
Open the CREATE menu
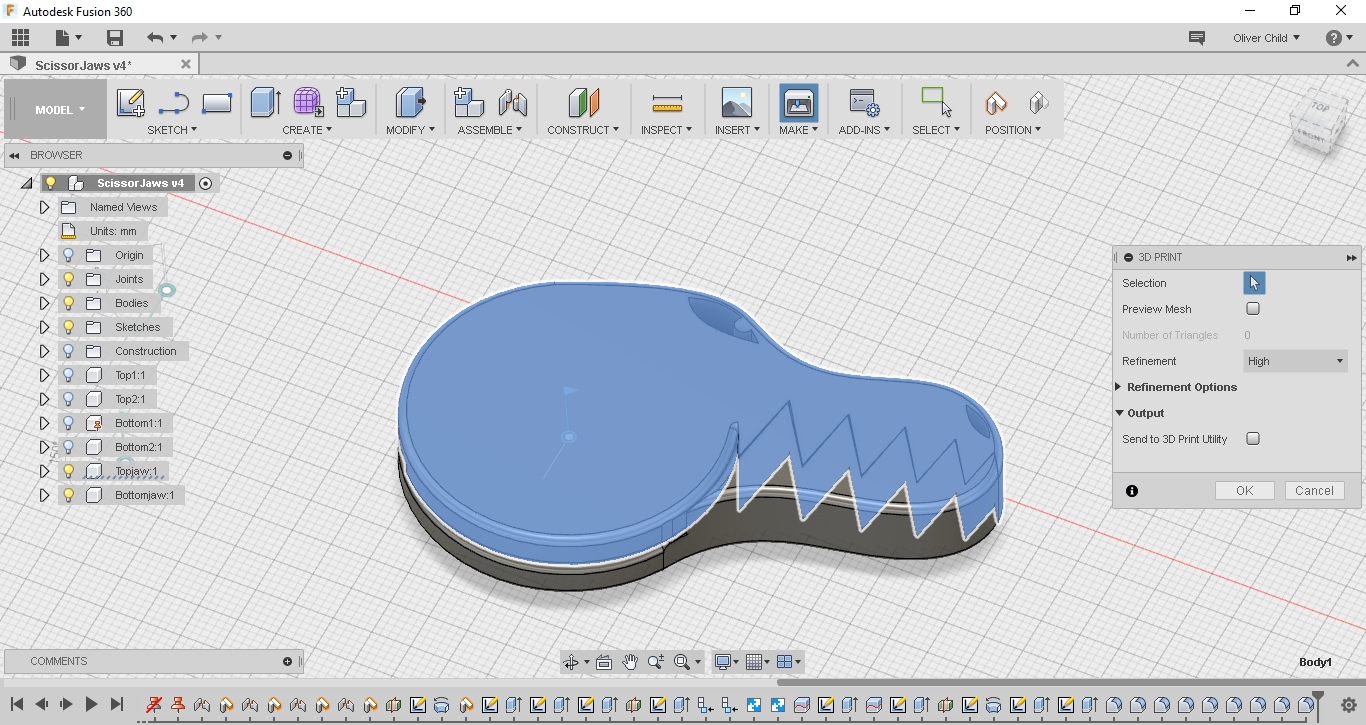pyautogui.click(x=307, y=130)
